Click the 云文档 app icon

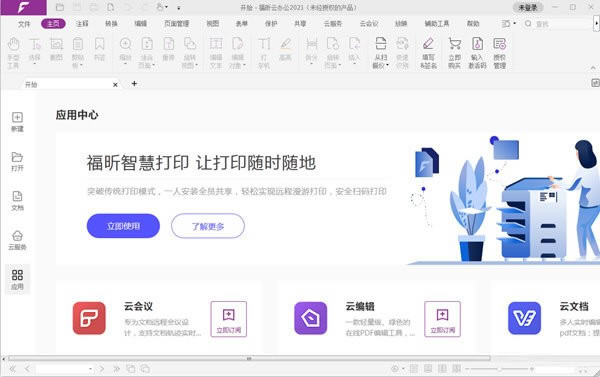(524, 318)
